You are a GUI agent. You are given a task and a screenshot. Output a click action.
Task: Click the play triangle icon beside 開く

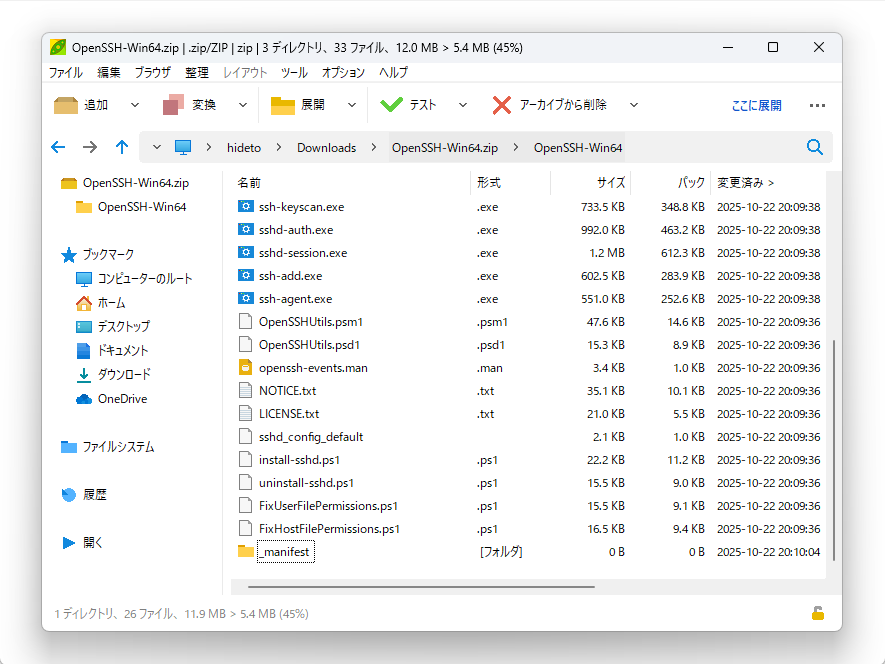(x=69, y=543)
